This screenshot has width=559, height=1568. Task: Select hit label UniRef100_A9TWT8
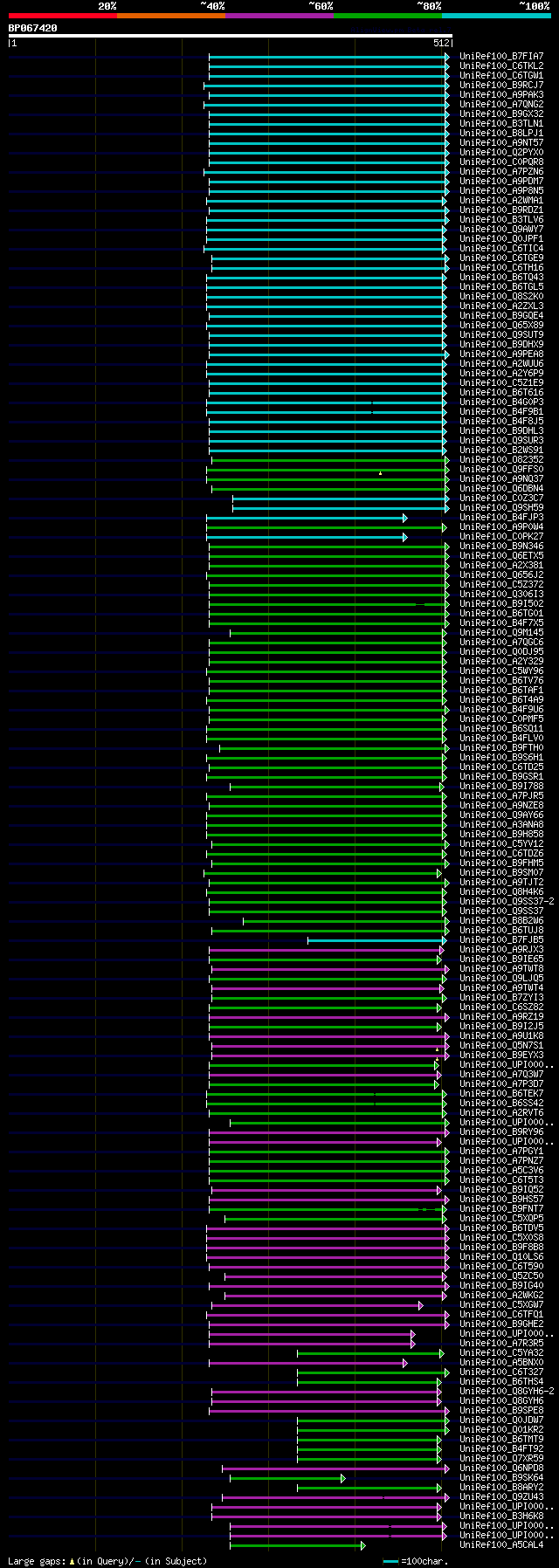click(x=501, y=969)
